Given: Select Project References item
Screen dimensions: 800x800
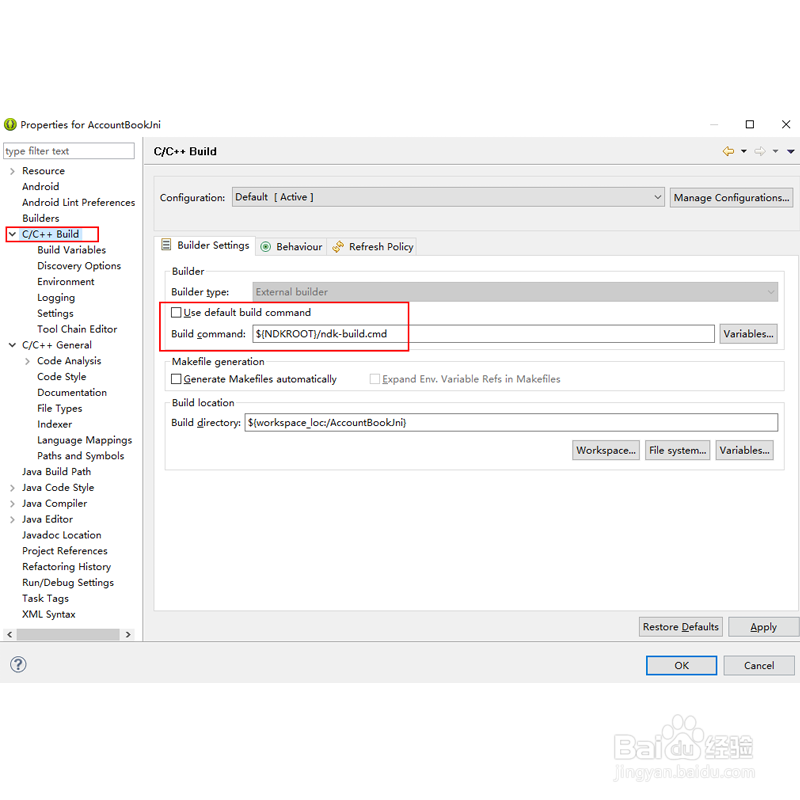Looking at the screenshot, I should [64, 550].
